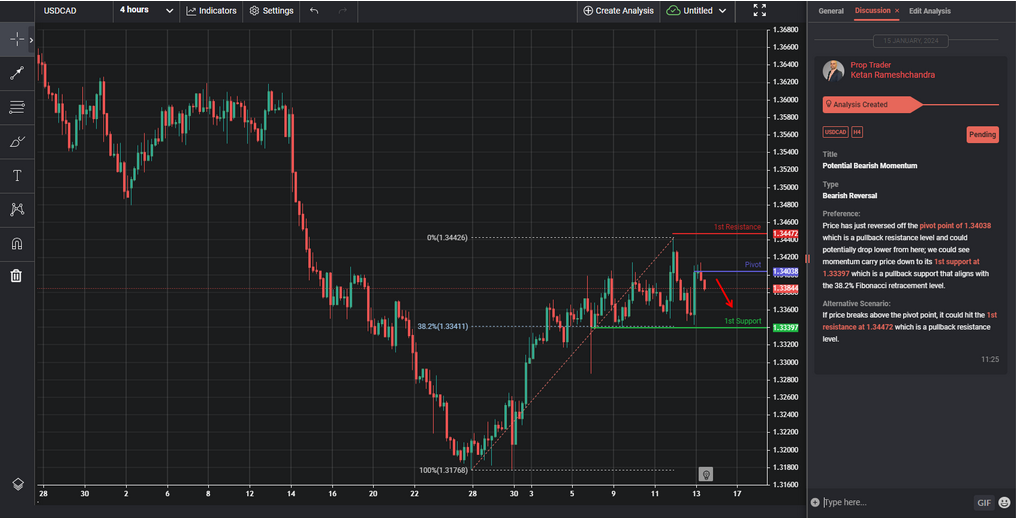Viewport: 1016px width, 518px height.
Task: Click the Pivot line label
Action: pos(752,265)
